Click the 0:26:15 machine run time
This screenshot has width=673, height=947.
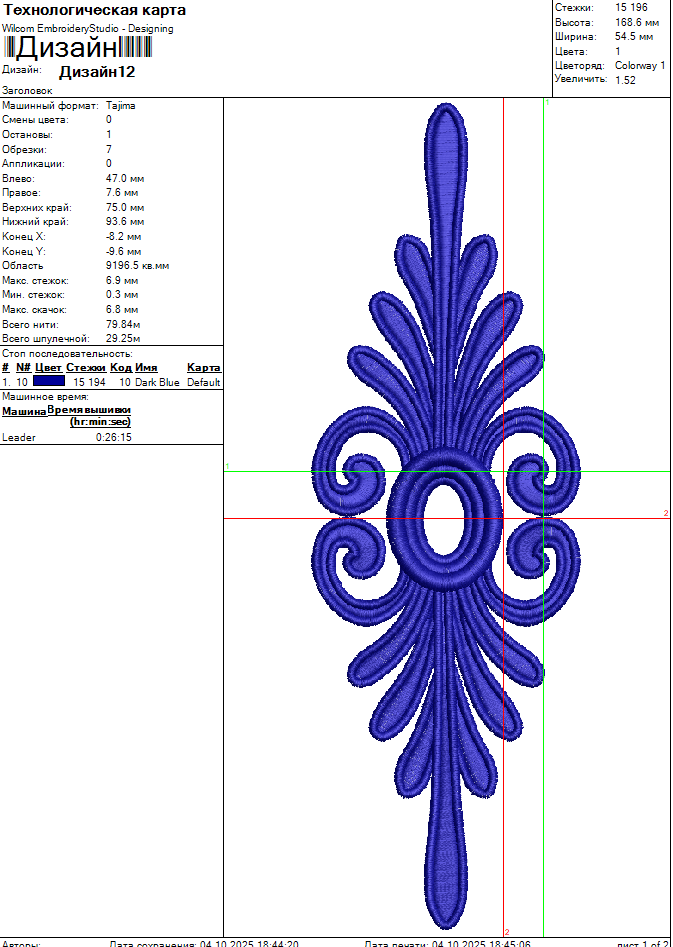[113, 437]
